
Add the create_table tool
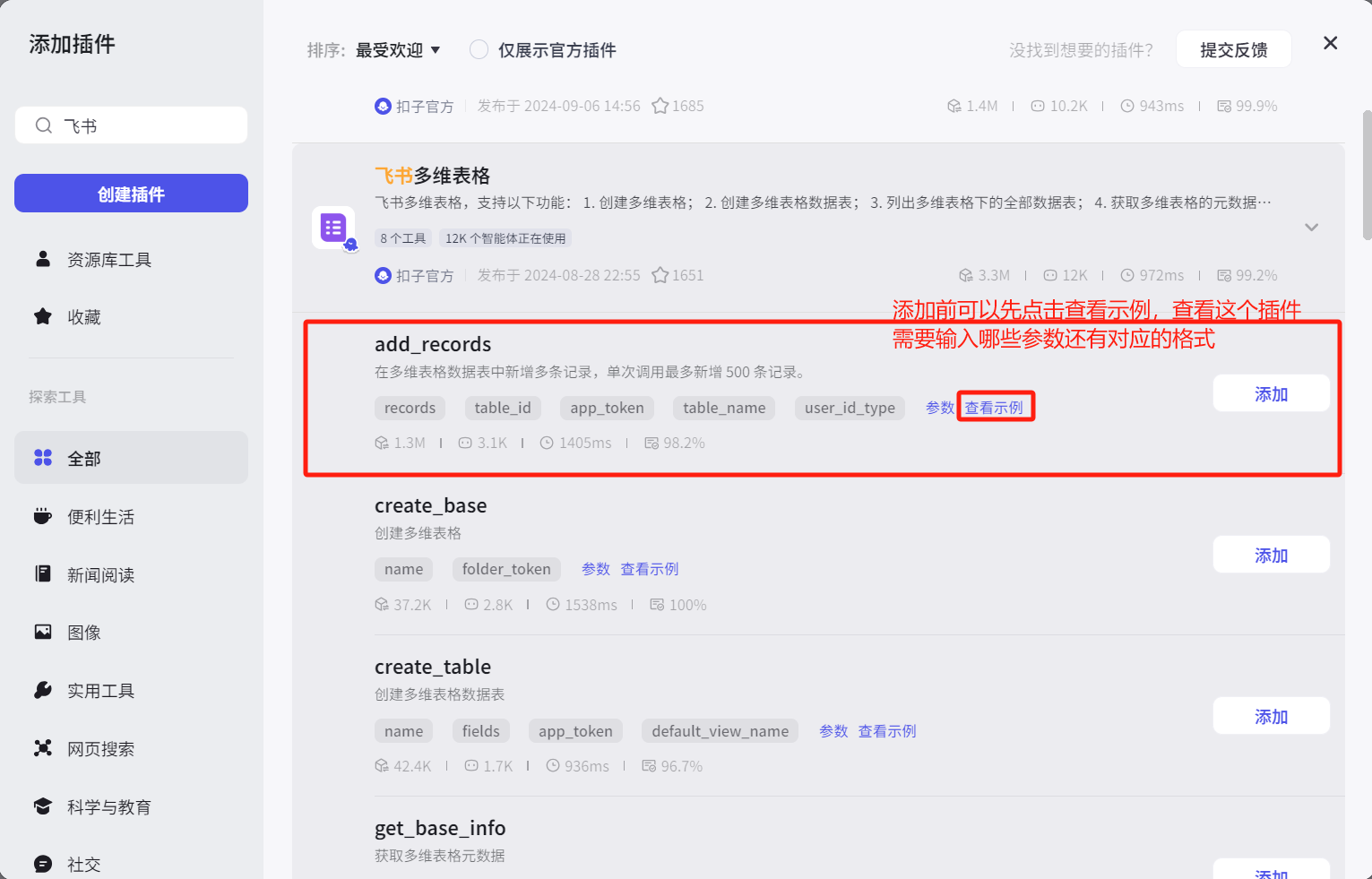(1271, 716)
